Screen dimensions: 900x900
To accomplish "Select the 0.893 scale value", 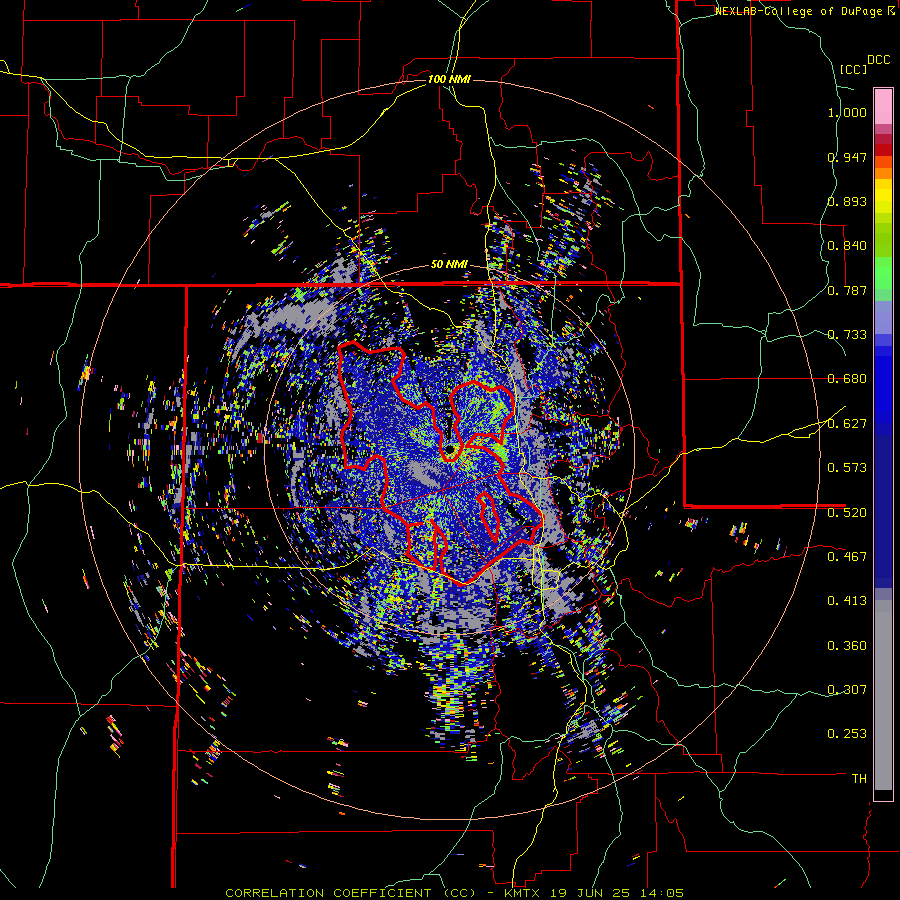I will (847, 201).
